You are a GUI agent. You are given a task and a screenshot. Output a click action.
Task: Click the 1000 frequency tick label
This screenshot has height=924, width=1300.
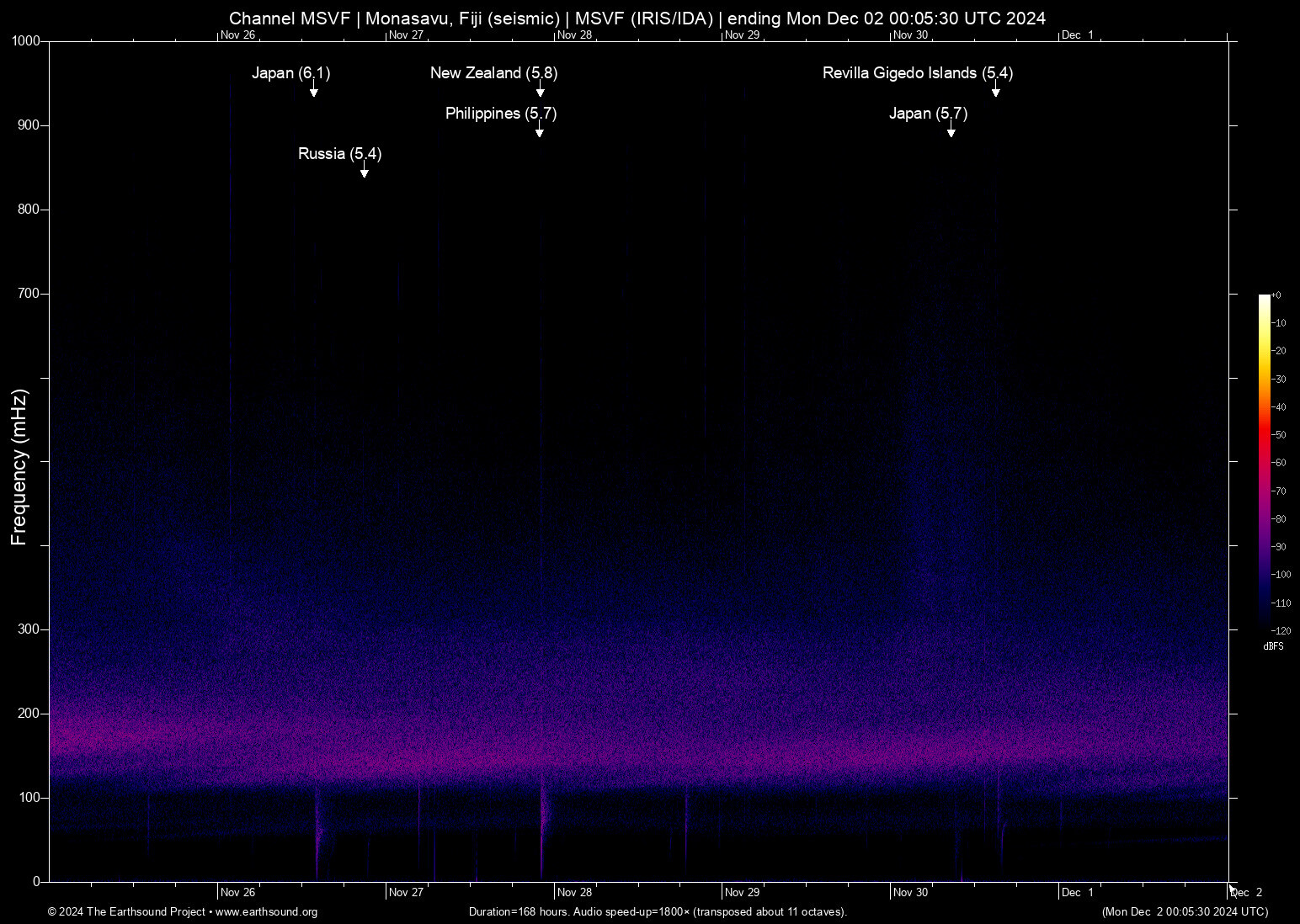26,41
